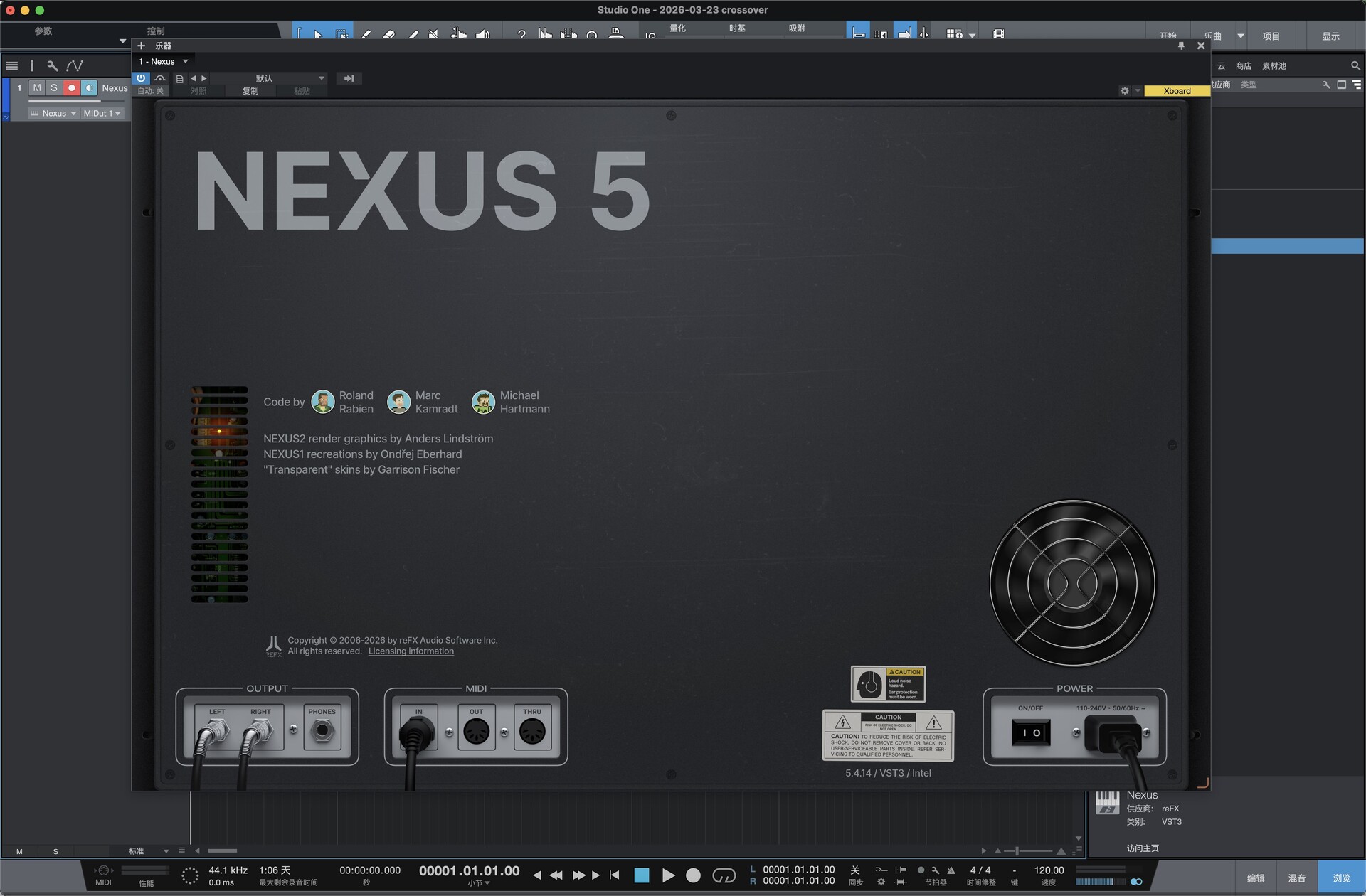
Task: Open the wrench options icon in track list
Action: point(52,66)
